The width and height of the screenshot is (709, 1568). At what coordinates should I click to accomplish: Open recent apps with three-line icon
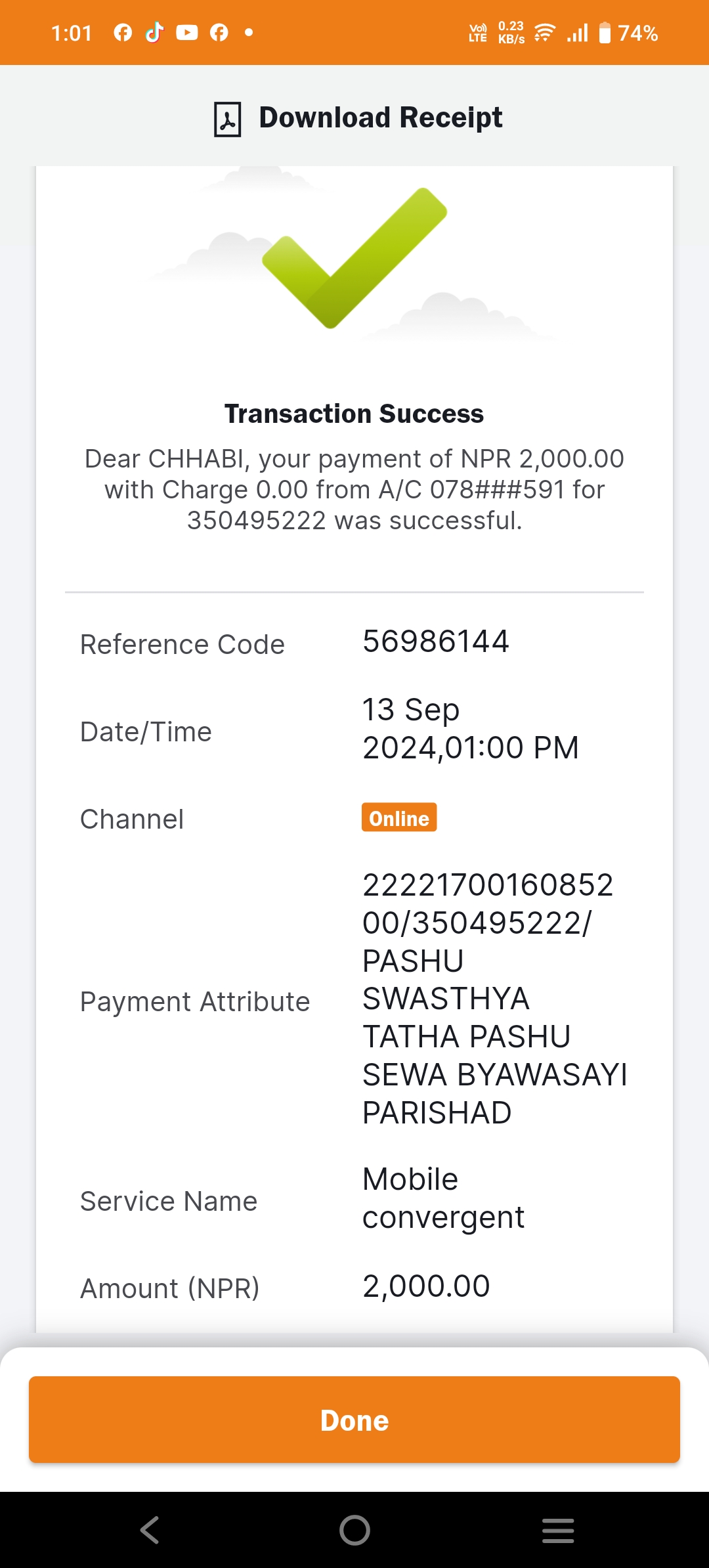tap(558, 1530)
